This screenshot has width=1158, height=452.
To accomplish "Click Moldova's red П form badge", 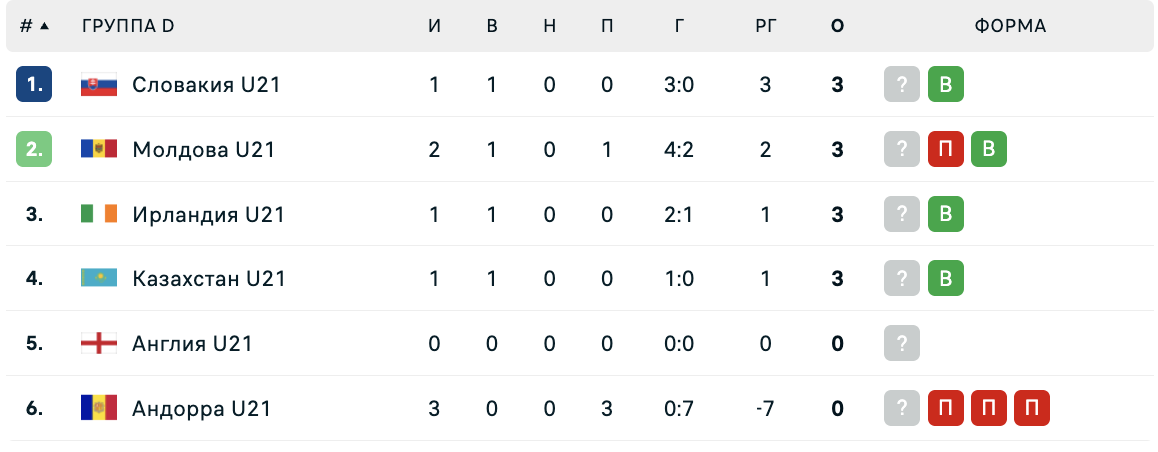I will pyautogui.click(x=945, y=150).
